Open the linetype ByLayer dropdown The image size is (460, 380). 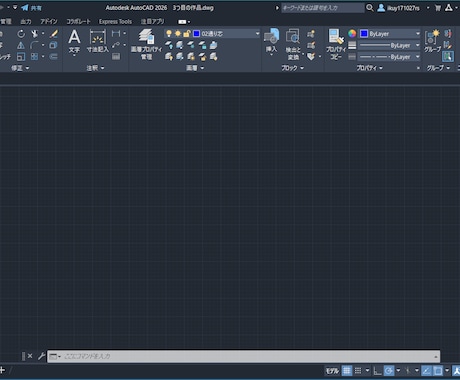pyautogui.click(x=417, y=57)
